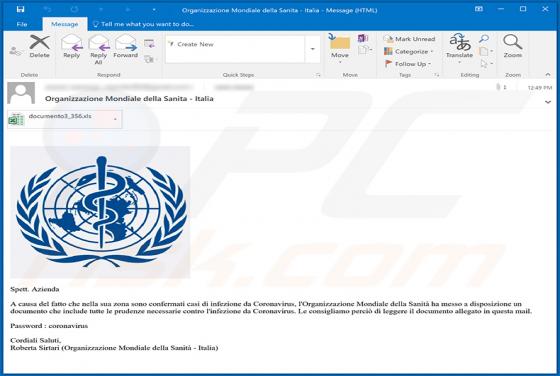Collapse the ribbon with the chevron
This screenshot has height=376, width=560.
(548, 75)
